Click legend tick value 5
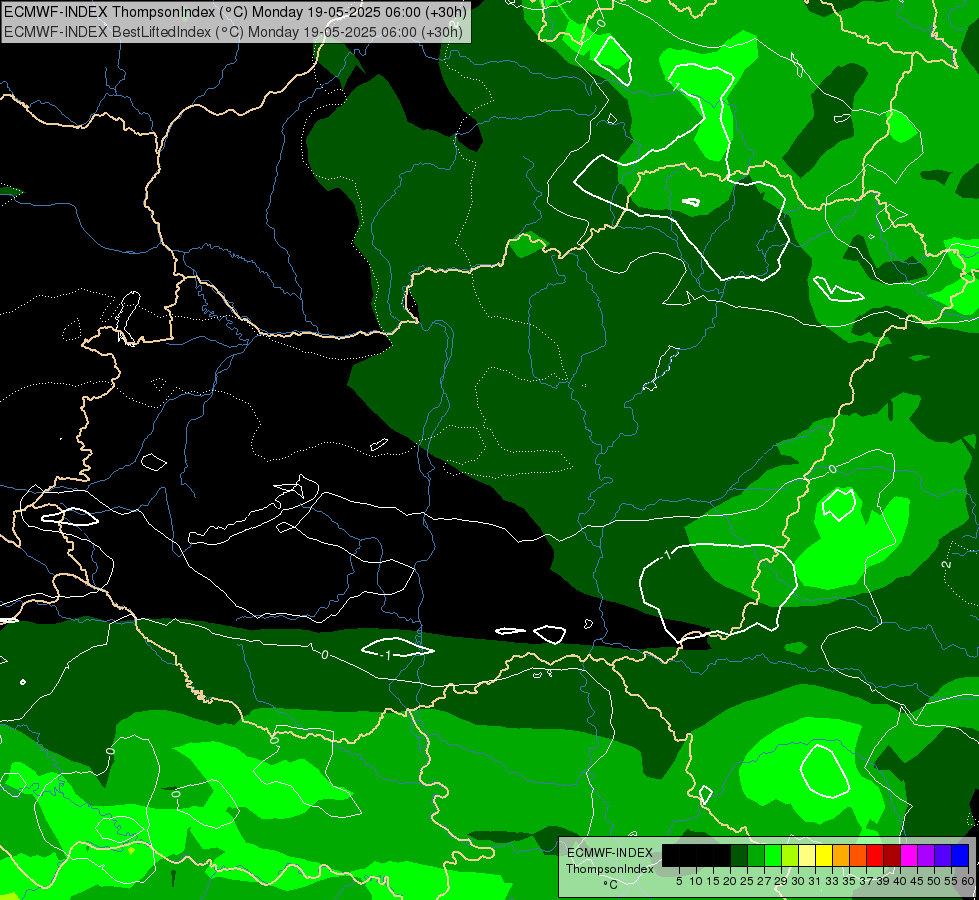Image resolution: width=979 pixels, height=900 pixels. (x=679, y=881)
